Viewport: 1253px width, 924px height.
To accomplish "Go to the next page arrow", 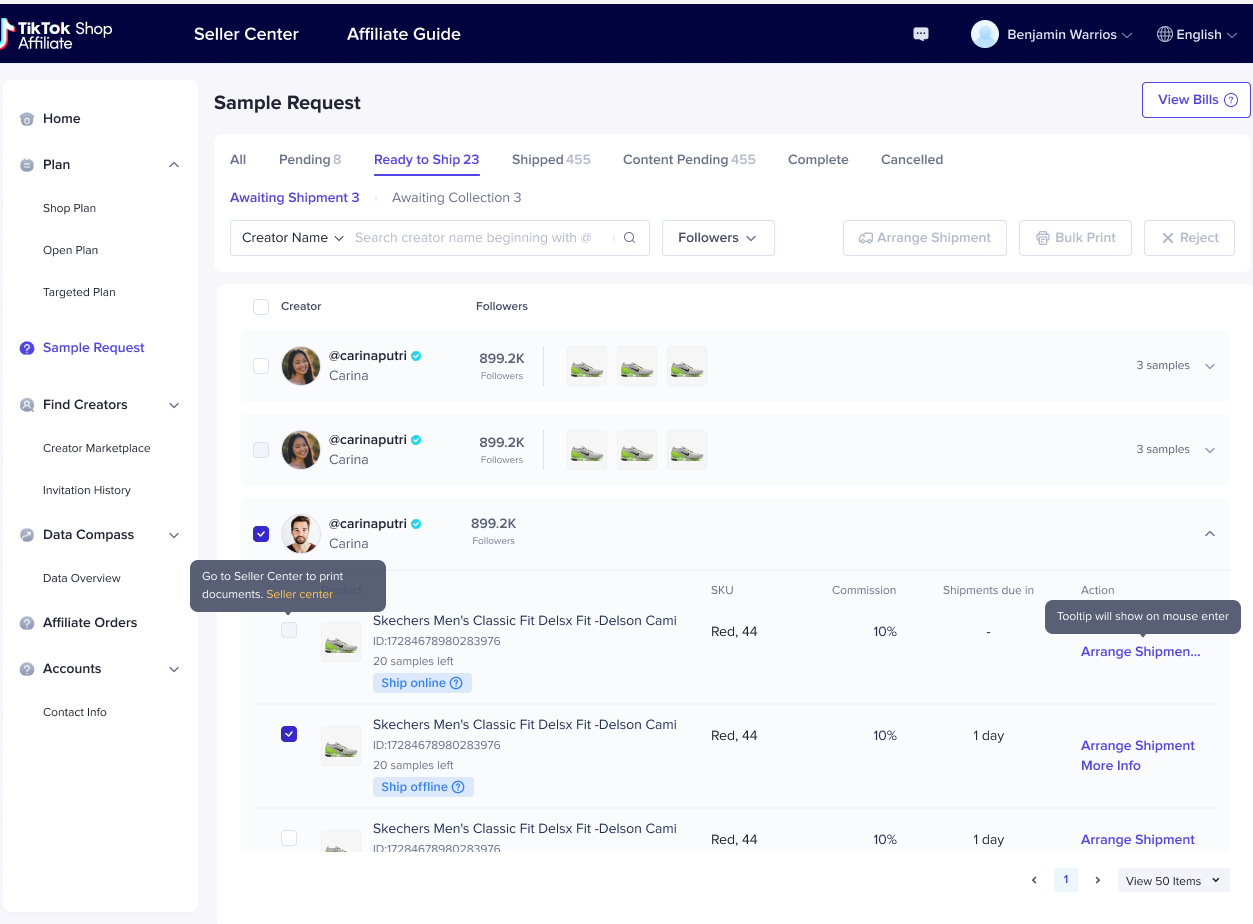I will pos(1097,880).
